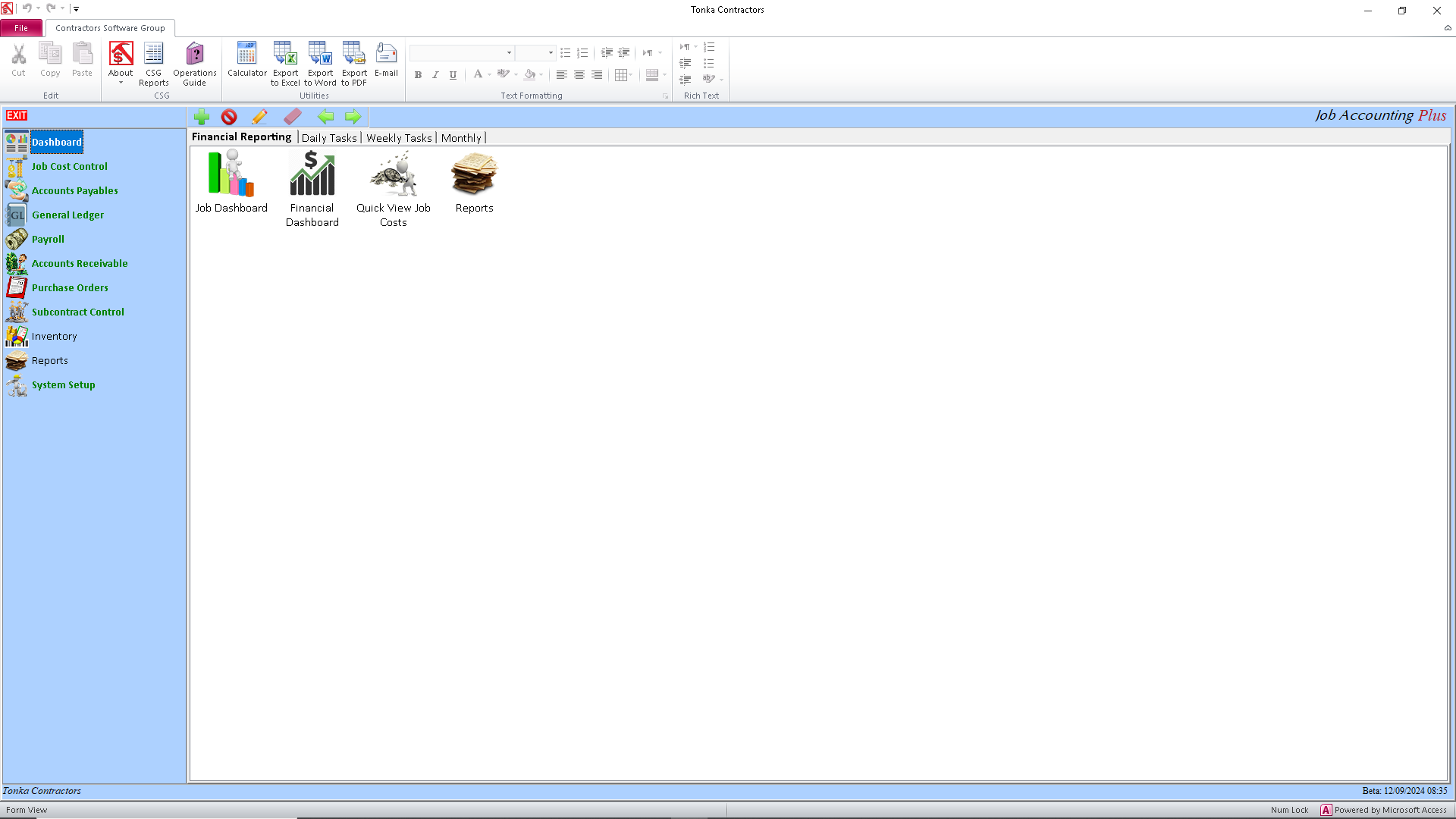Open Reports from the Financial Reporting pane

pos(473,174)
